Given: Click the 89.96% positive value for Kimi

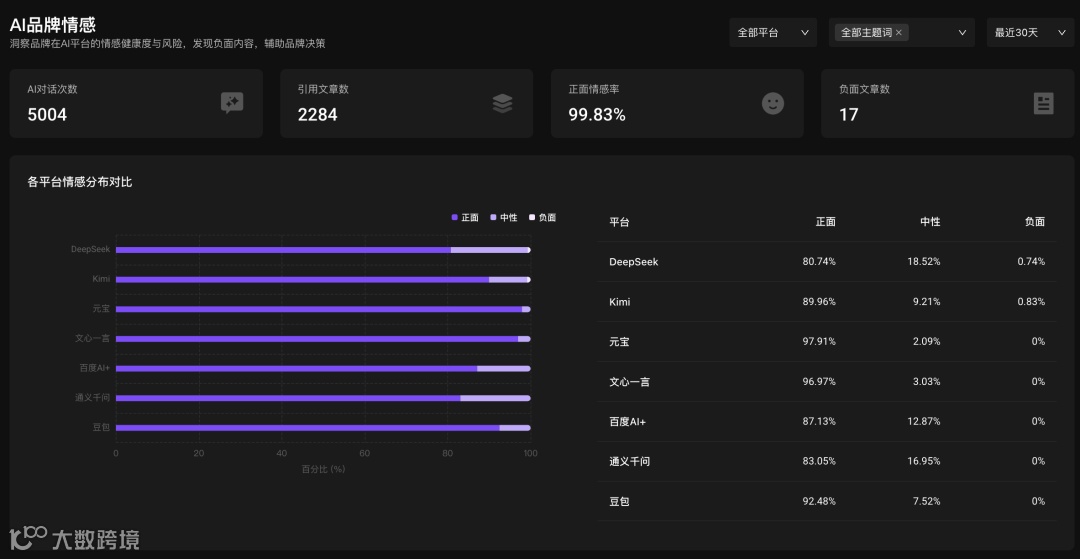Looking at the screenshot, I should pyautogui.click(x=819, y=302).
